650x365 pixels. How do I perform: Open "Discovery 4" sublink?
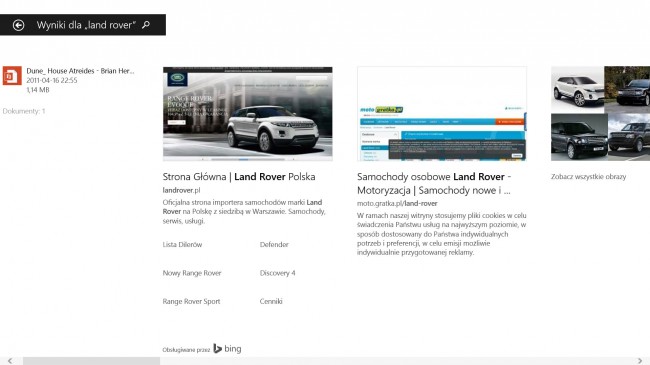(x=278, y=273)
